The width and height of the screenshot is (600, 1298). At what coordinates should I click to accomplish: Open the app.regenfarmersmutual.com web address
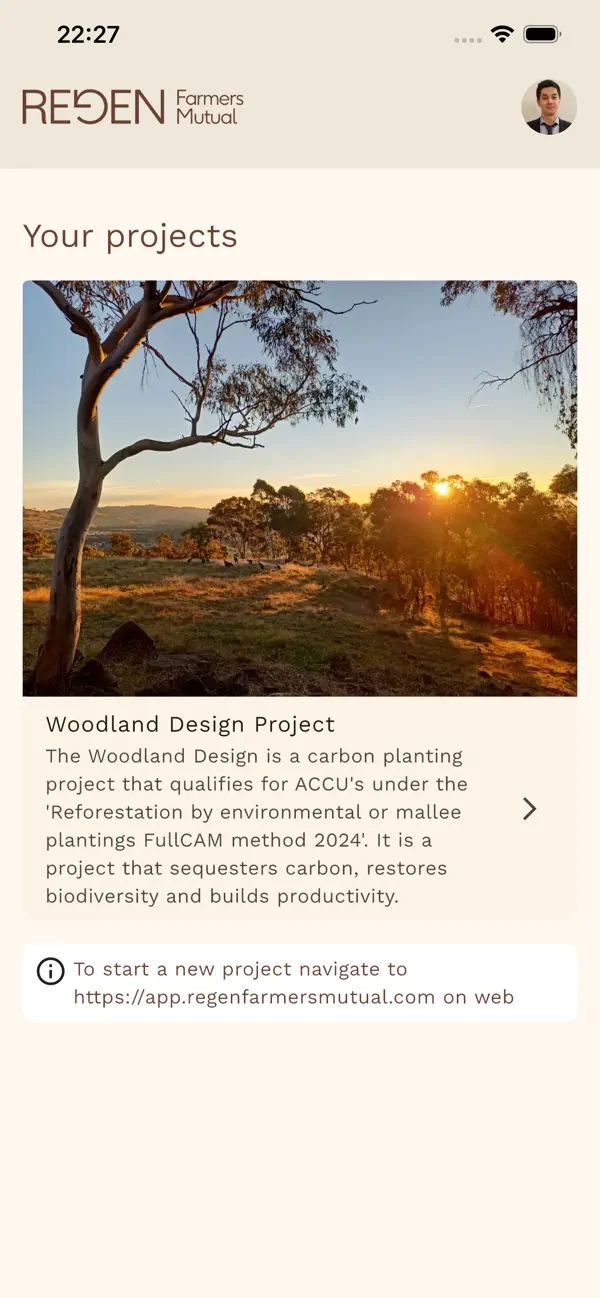click(x=254, y=997)
